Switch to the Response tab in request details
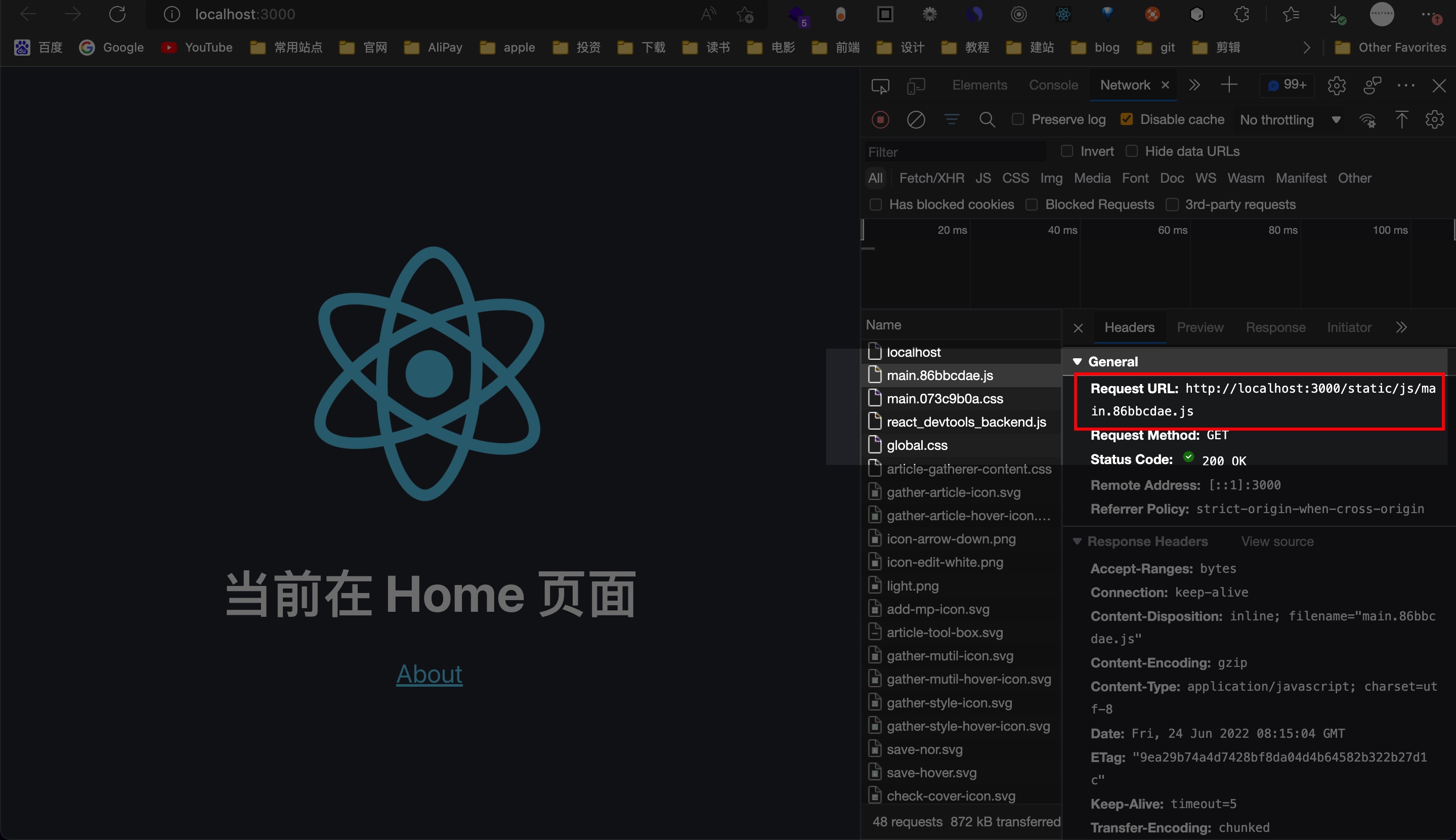 [x=1275, y=327]
